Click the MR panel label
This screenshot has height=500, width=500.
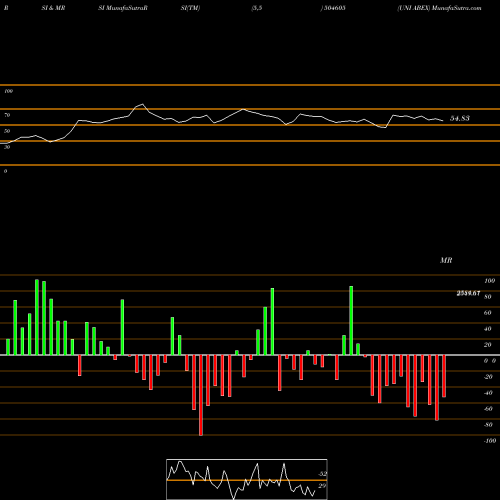pyautogui.click(x=446, y=260)
